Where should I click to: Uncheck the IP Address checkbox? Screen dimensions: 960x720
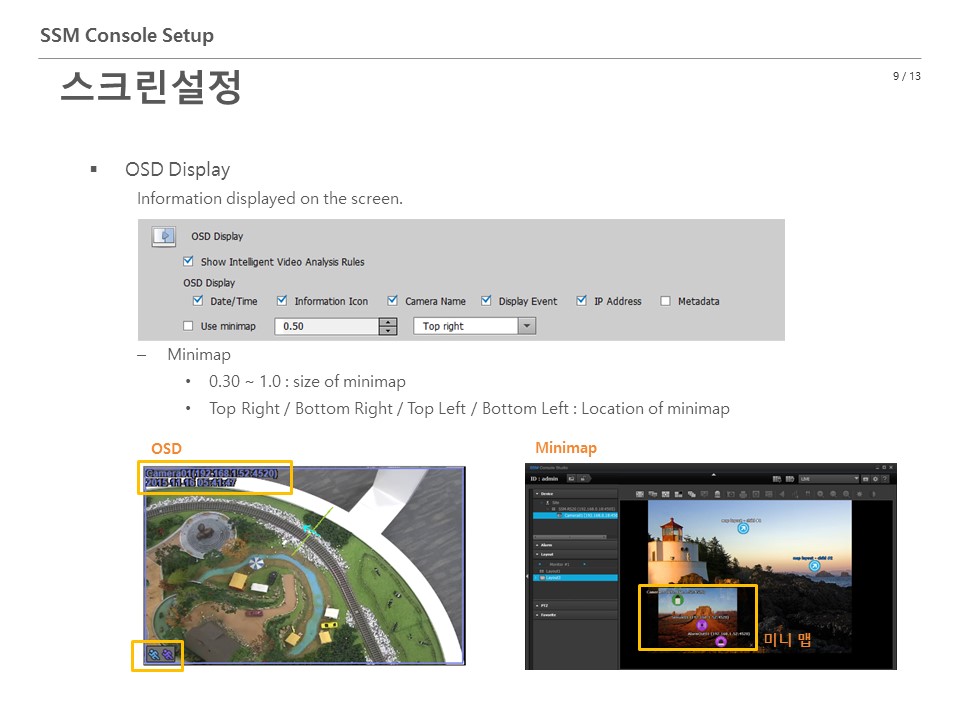[x=582, y=301]
